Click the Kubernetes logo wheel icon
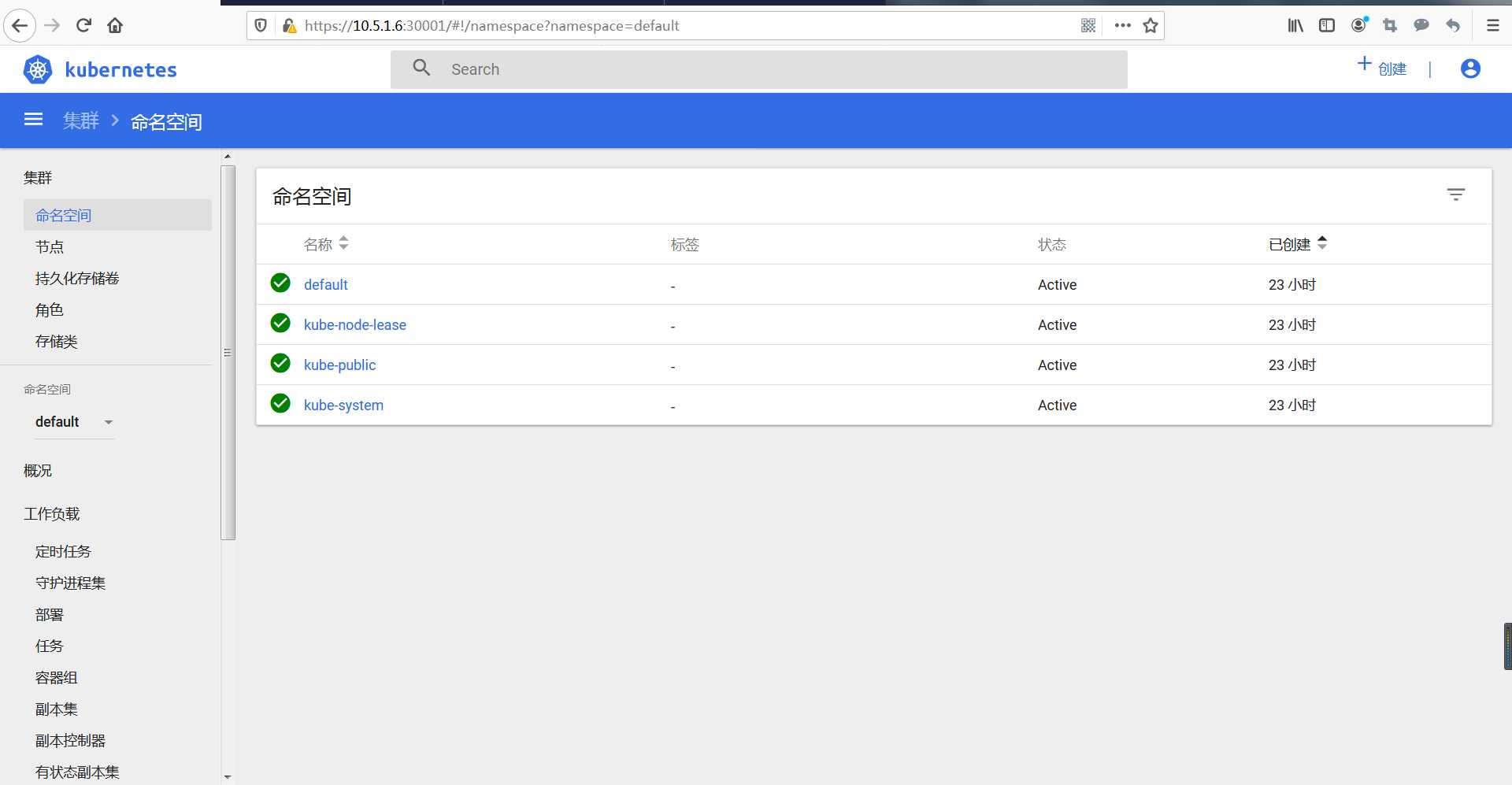 pos(38,69)
